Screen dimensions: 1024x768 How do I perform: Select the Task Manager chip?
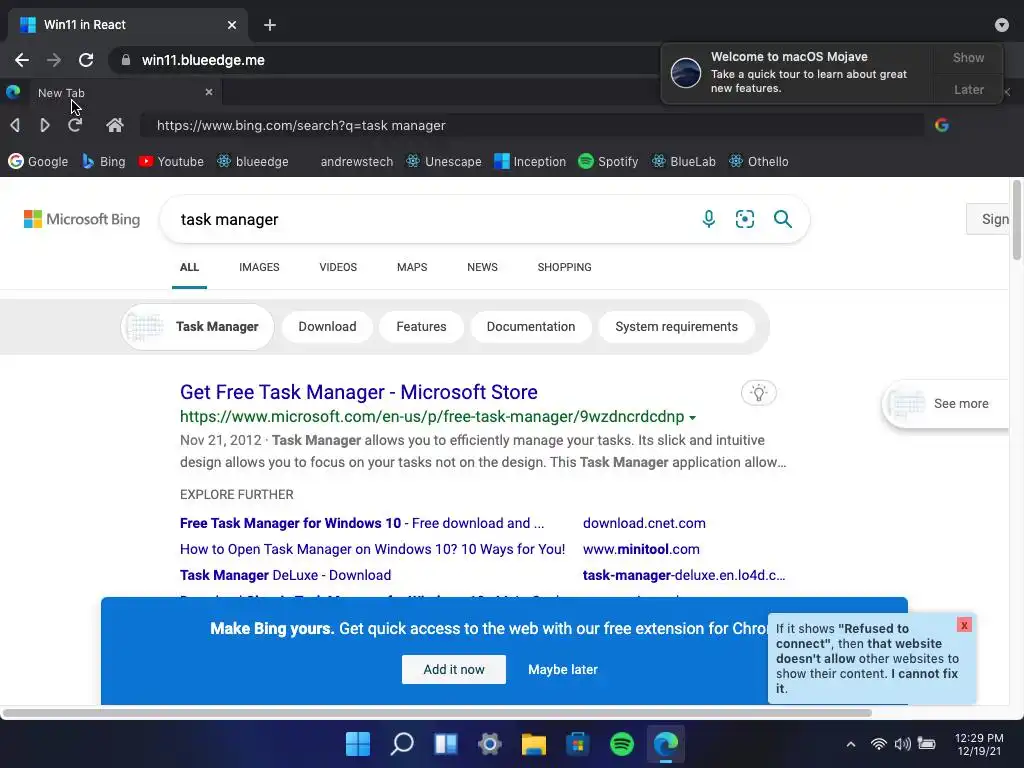tap(197, 327)
